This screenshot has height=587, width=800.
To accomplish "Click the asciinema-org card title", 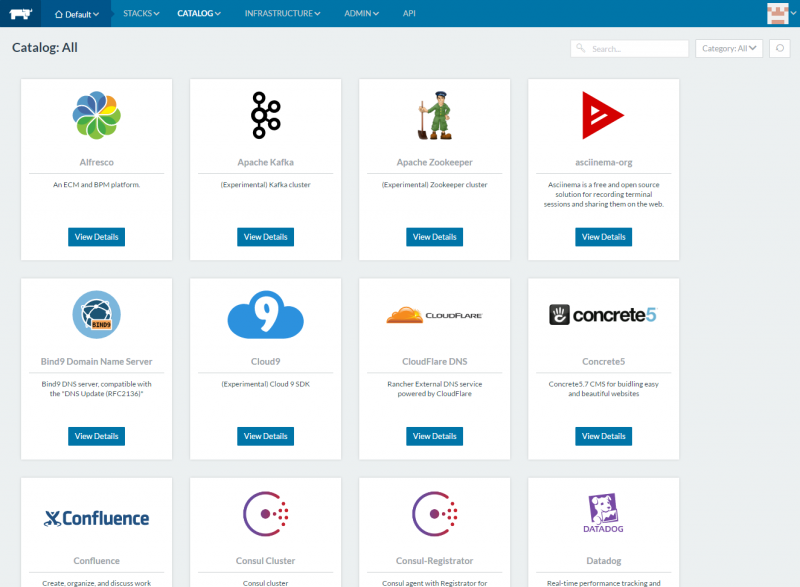I will click(x=603, y=162).
